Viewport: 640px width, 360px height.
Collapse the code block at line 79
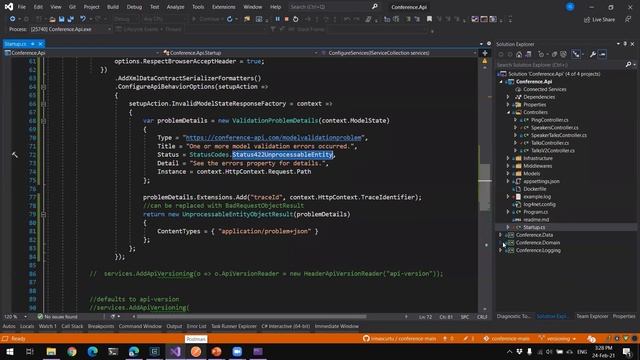[x=43, y=214]
